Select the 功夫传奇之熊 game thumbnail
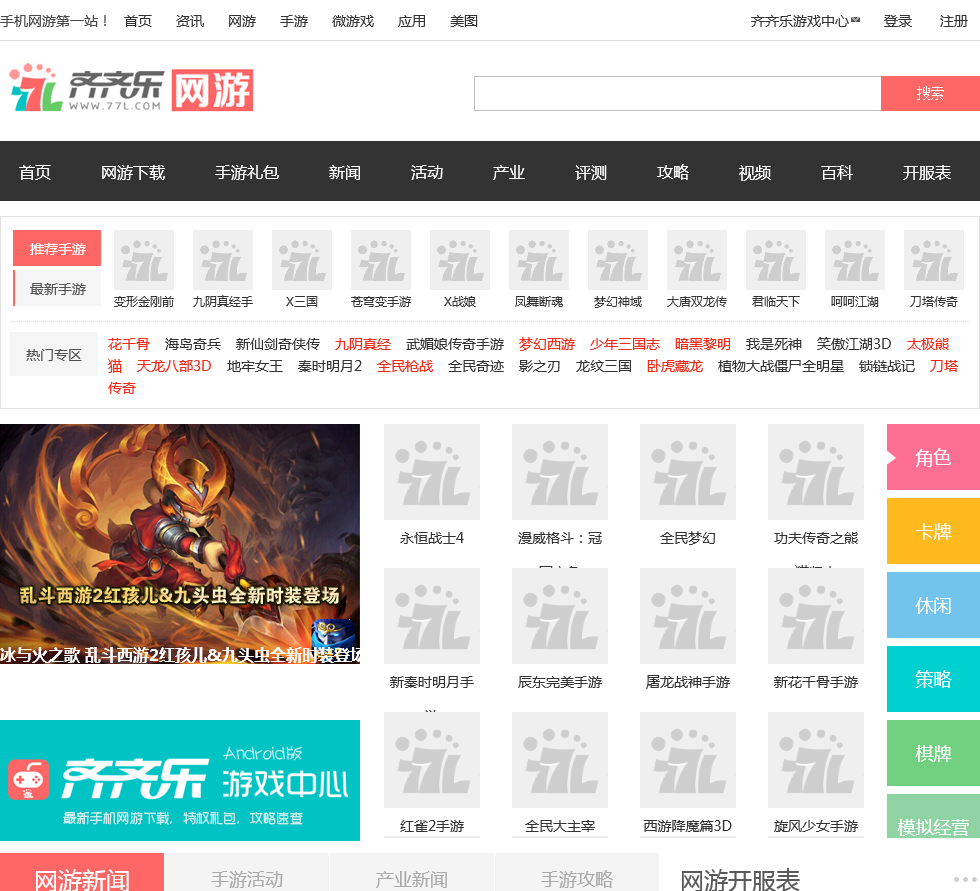Image resolution: width=980 pixels, height=891 pixels. [816, 472]
